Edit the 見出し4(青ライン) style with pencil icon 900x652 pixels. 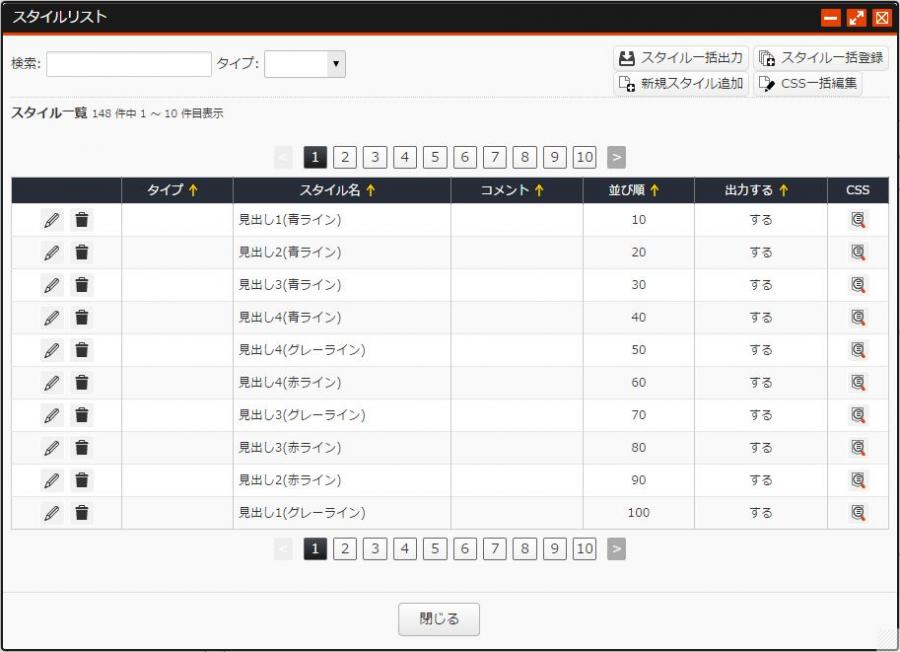[52, 317]
